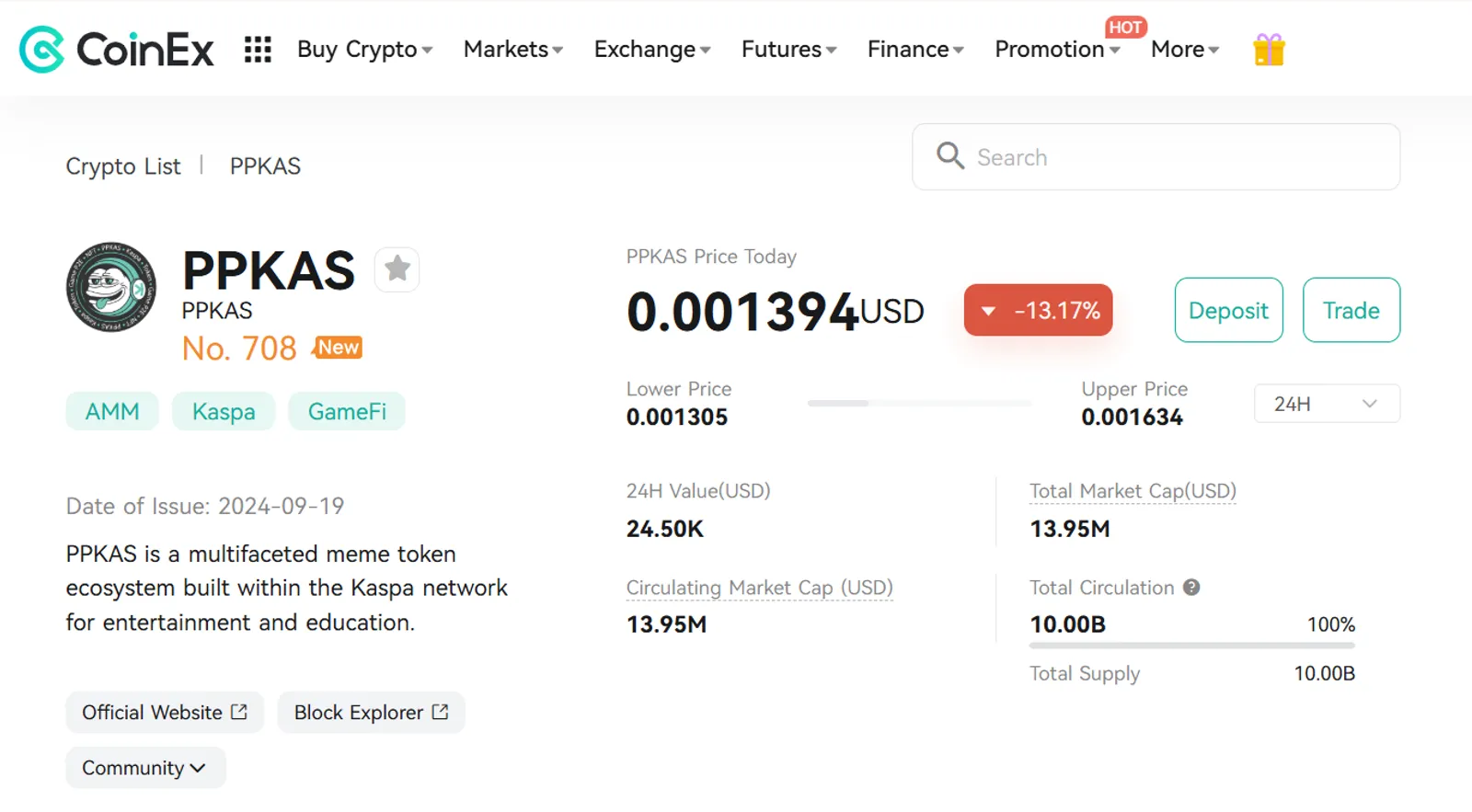1472x812 pixels.
Task: Click the price 0.001394 USD
Action: [776, 312]
